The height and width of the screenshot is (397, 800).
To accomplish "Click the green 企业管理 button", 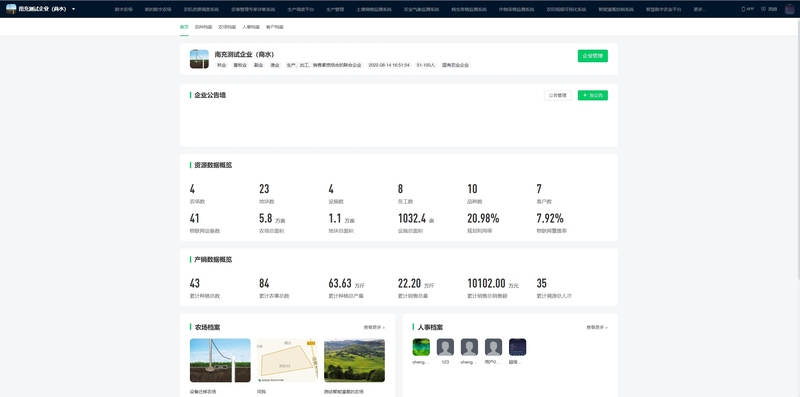I will click(592, 56).
